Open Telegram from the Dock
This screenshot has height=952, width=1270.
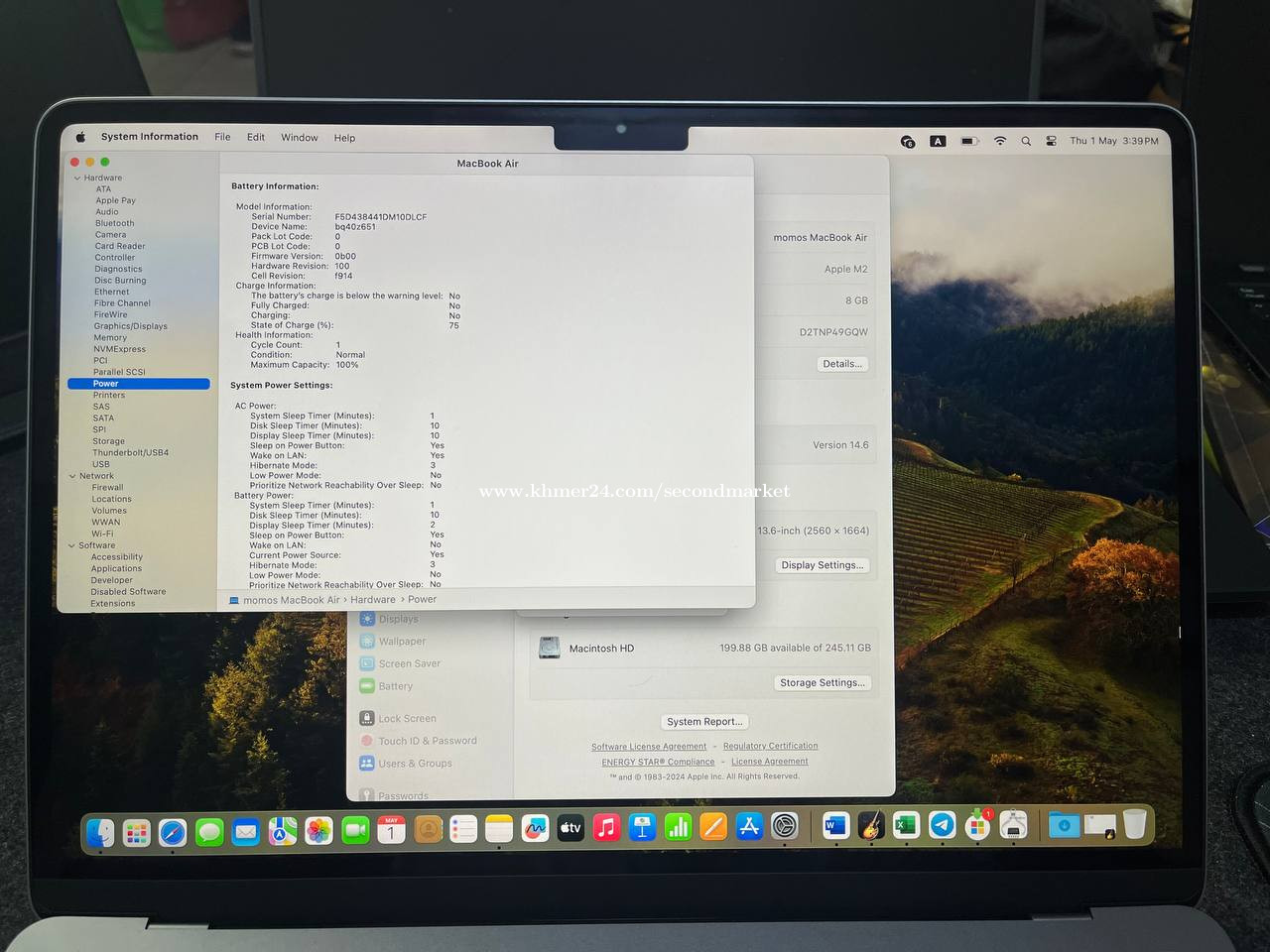coord(942,824)
